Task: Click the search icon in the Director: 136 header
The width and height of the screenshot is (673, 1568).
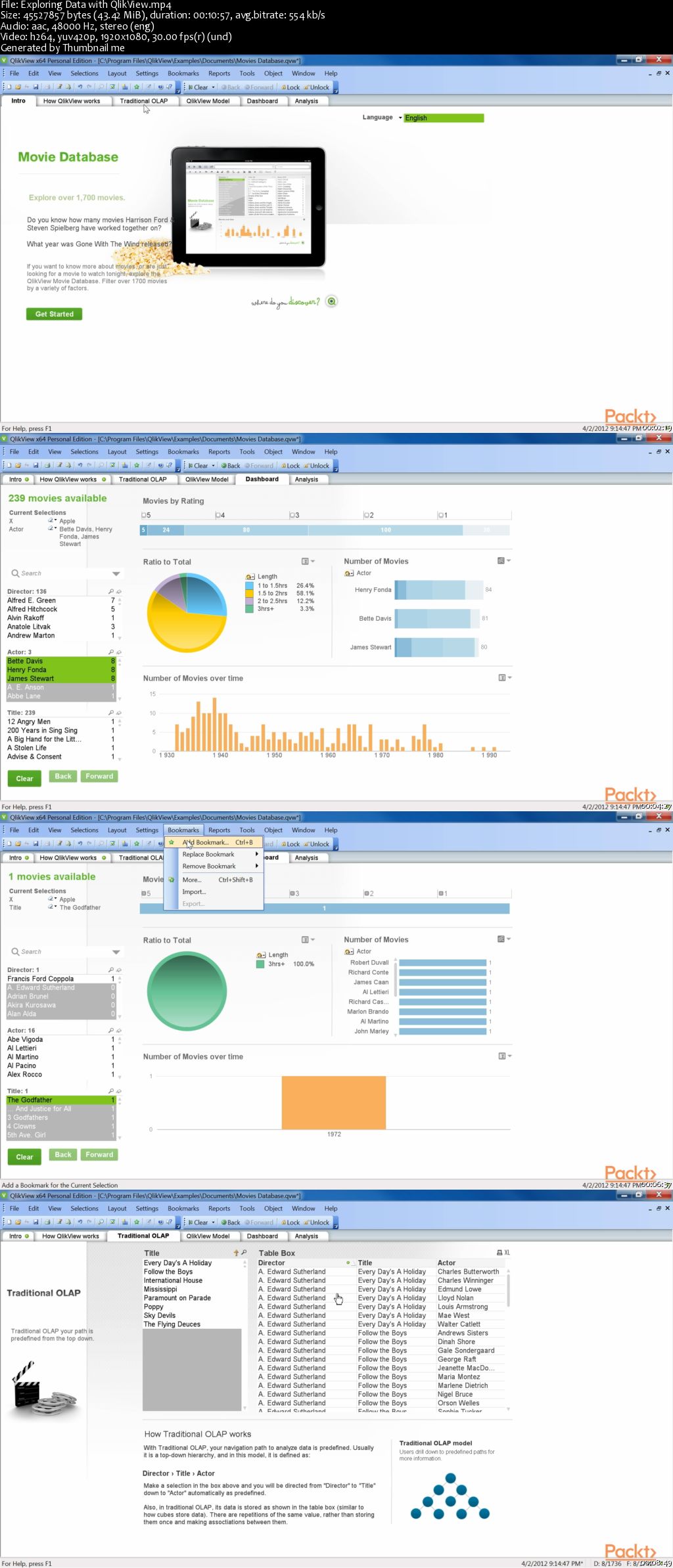Action: [x=111, y=592]
